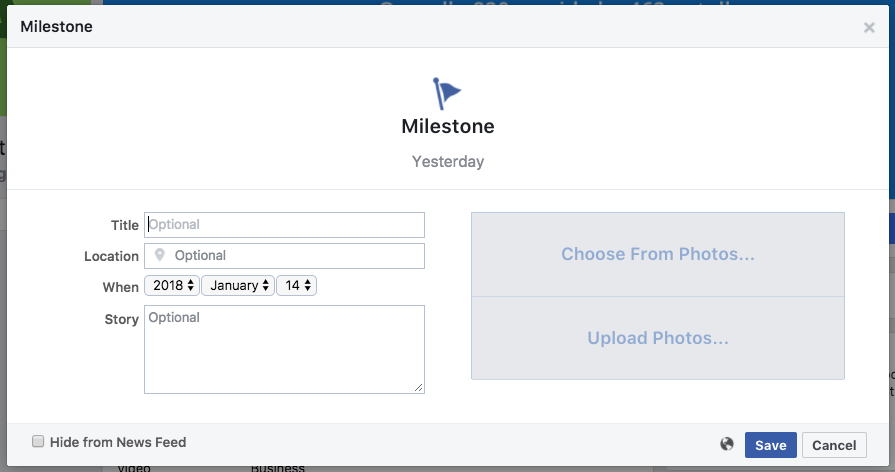Open the globe privacy audience selector
Image resolution: width=895 pixels, height=472 pixels.
727,444
